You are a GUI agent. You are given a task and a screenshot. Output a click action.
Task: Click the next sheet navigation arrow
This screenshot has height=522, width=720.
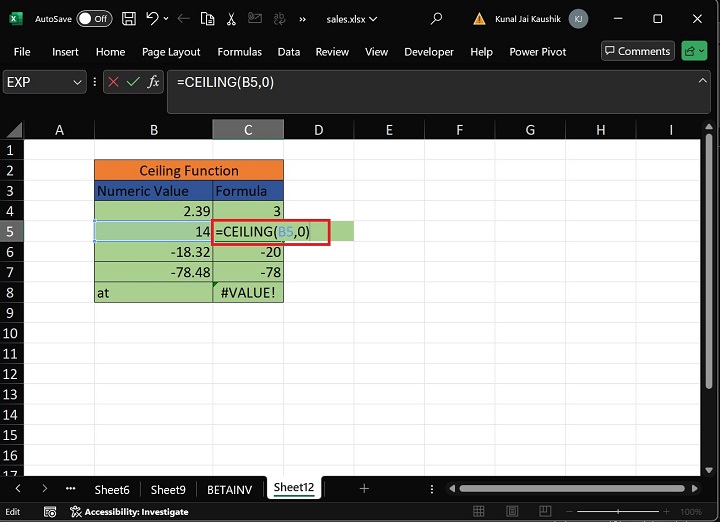pos(44,488)
